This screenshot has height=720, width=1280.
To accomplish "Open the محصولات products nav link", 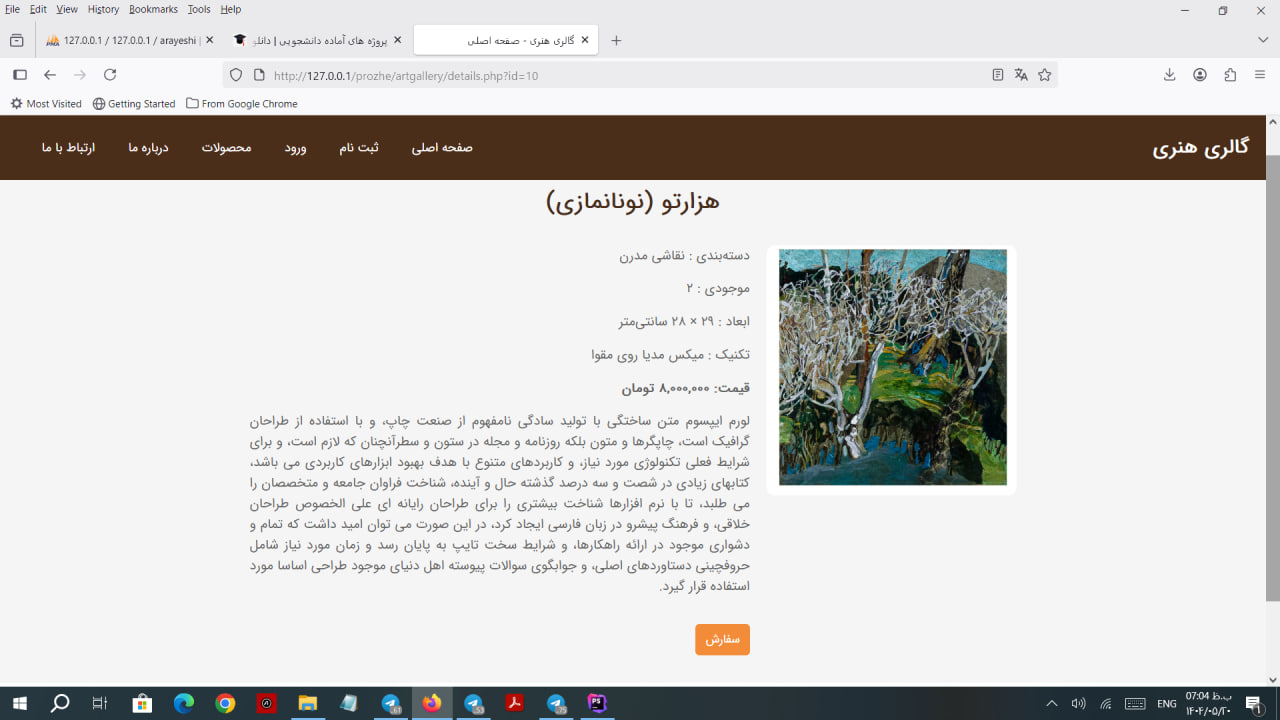I will 226,148.
